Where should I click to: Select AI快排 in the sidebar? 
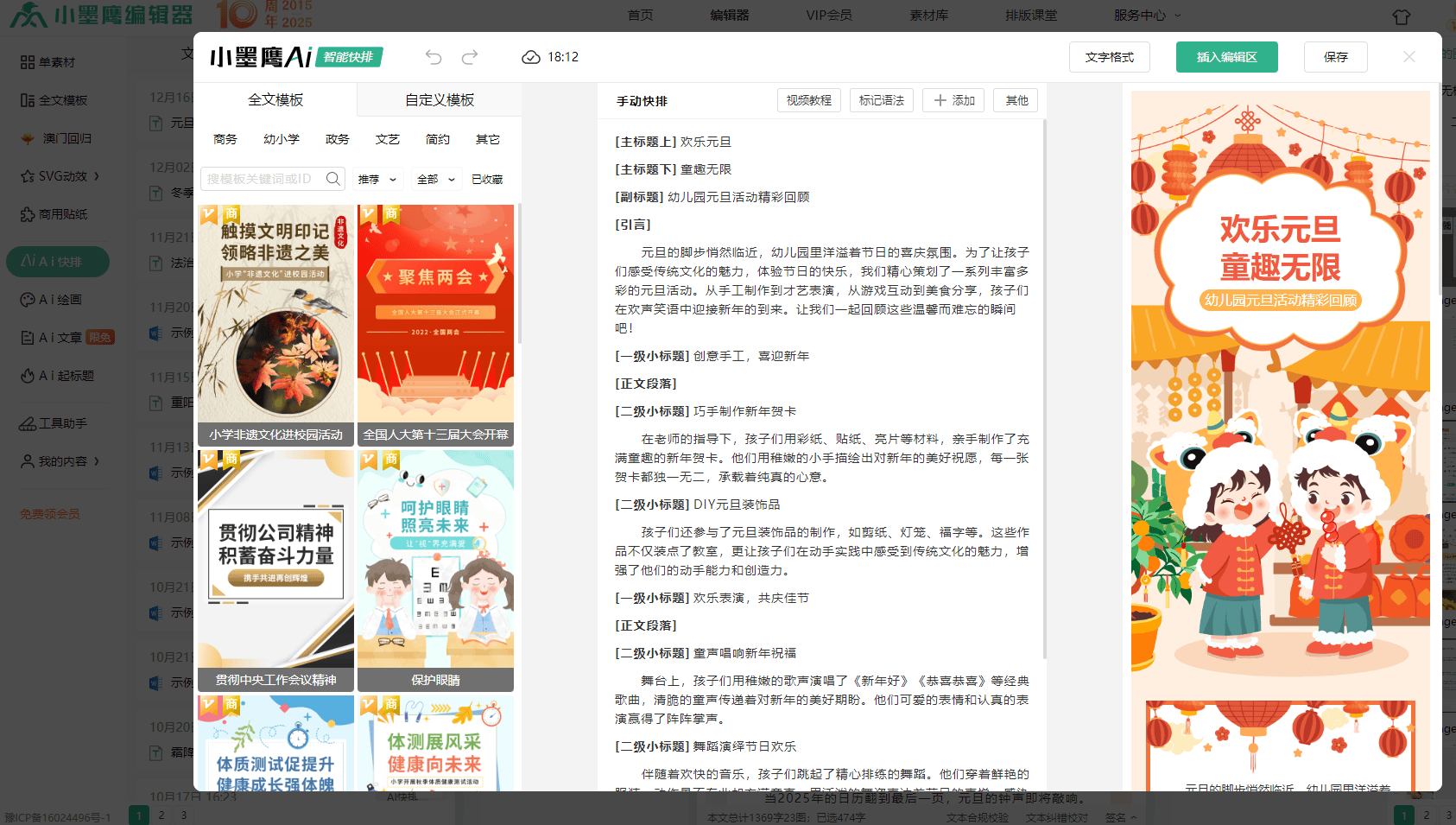pyautogui.click(x=58, y=262)
